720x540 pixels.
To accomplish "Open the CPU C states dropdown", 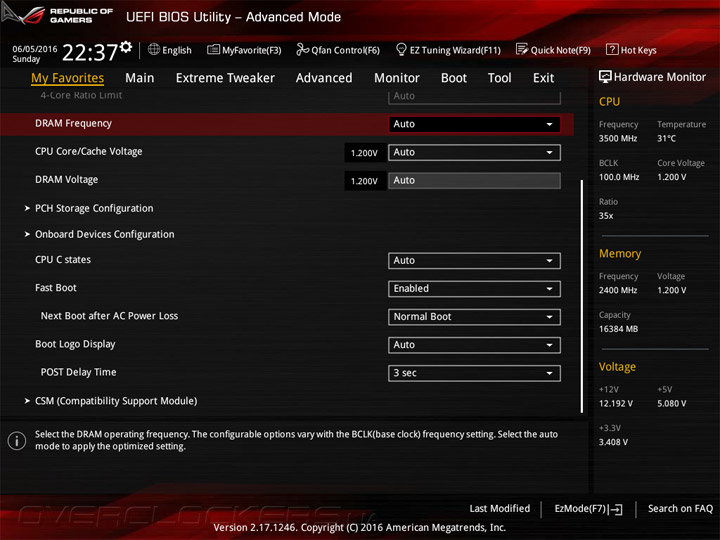I will [x=474, y=261].
